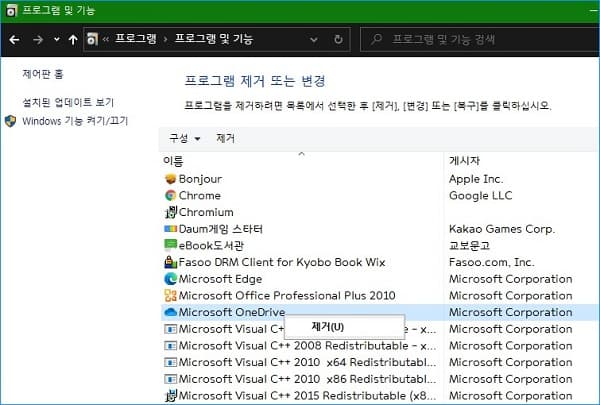Go up one level with Up arrow
The image size is (600, 405).
(73, 39)
